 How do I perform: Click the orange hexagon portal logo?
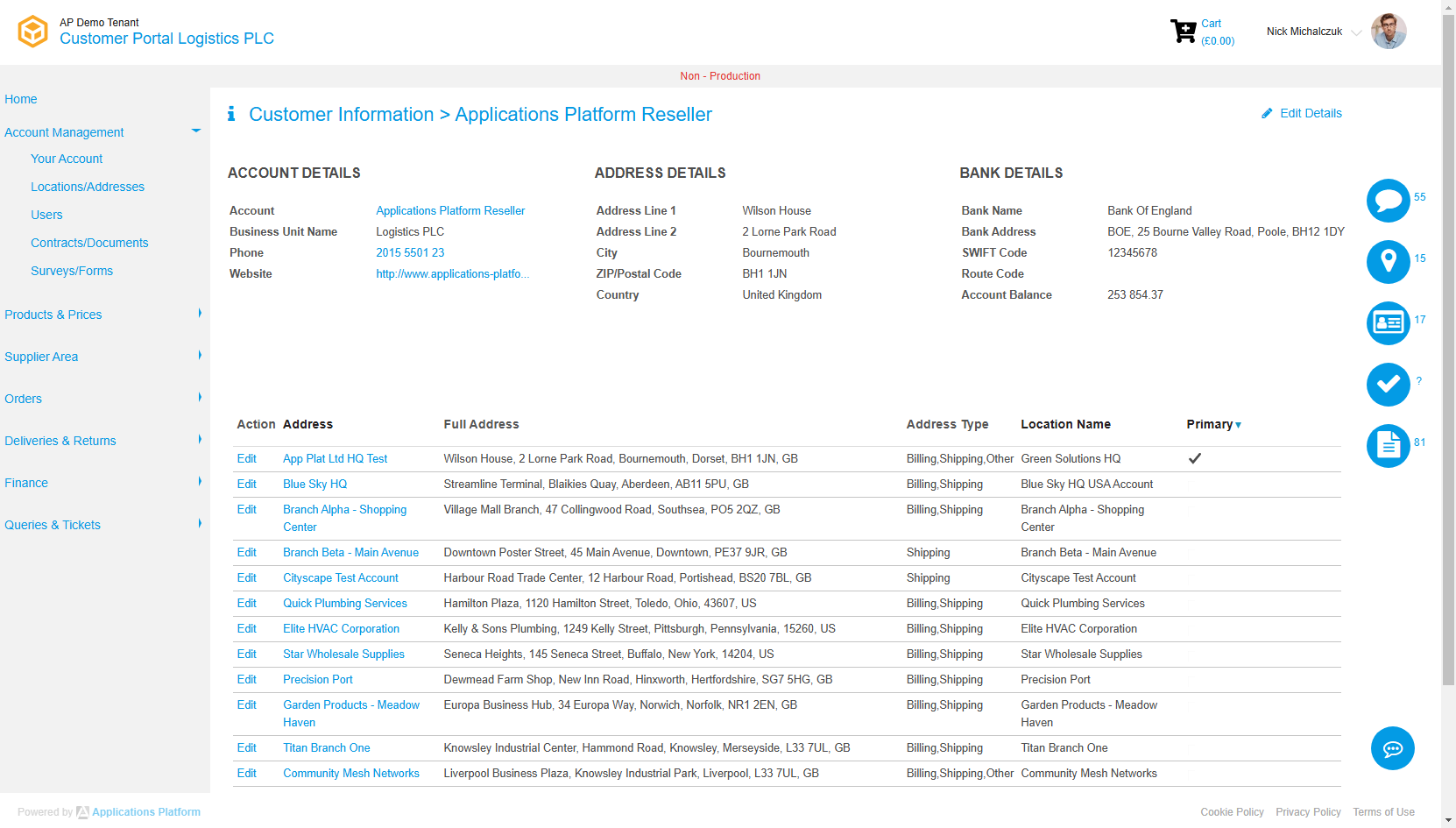point(33,32)
